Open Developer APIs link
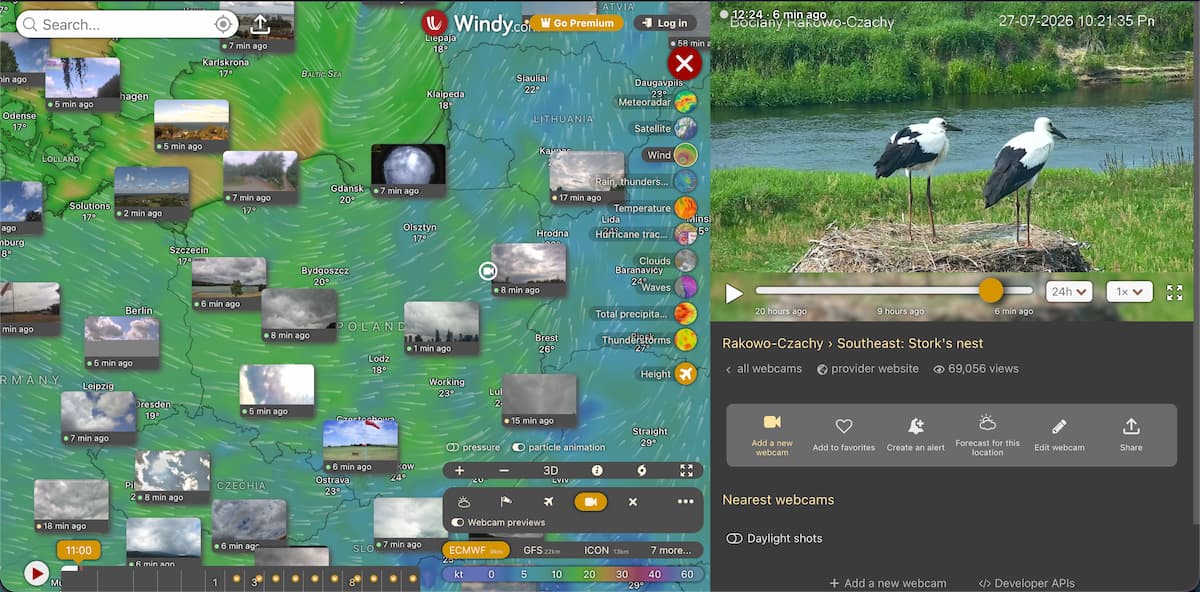1200x592 pixels. tap(1027, 583)
